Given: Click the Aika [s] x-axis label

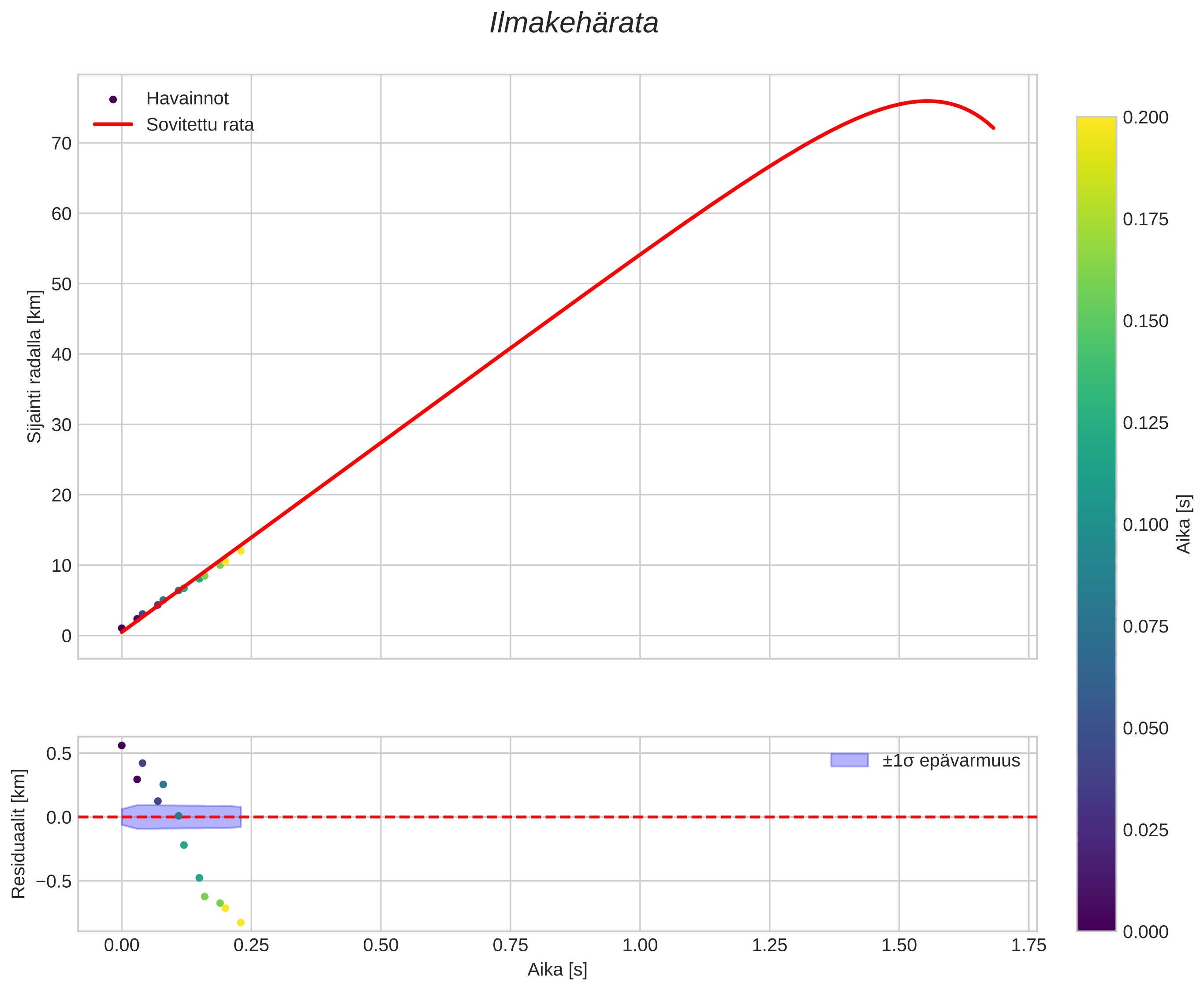Looking at the screenshot, I should point(557,970).
